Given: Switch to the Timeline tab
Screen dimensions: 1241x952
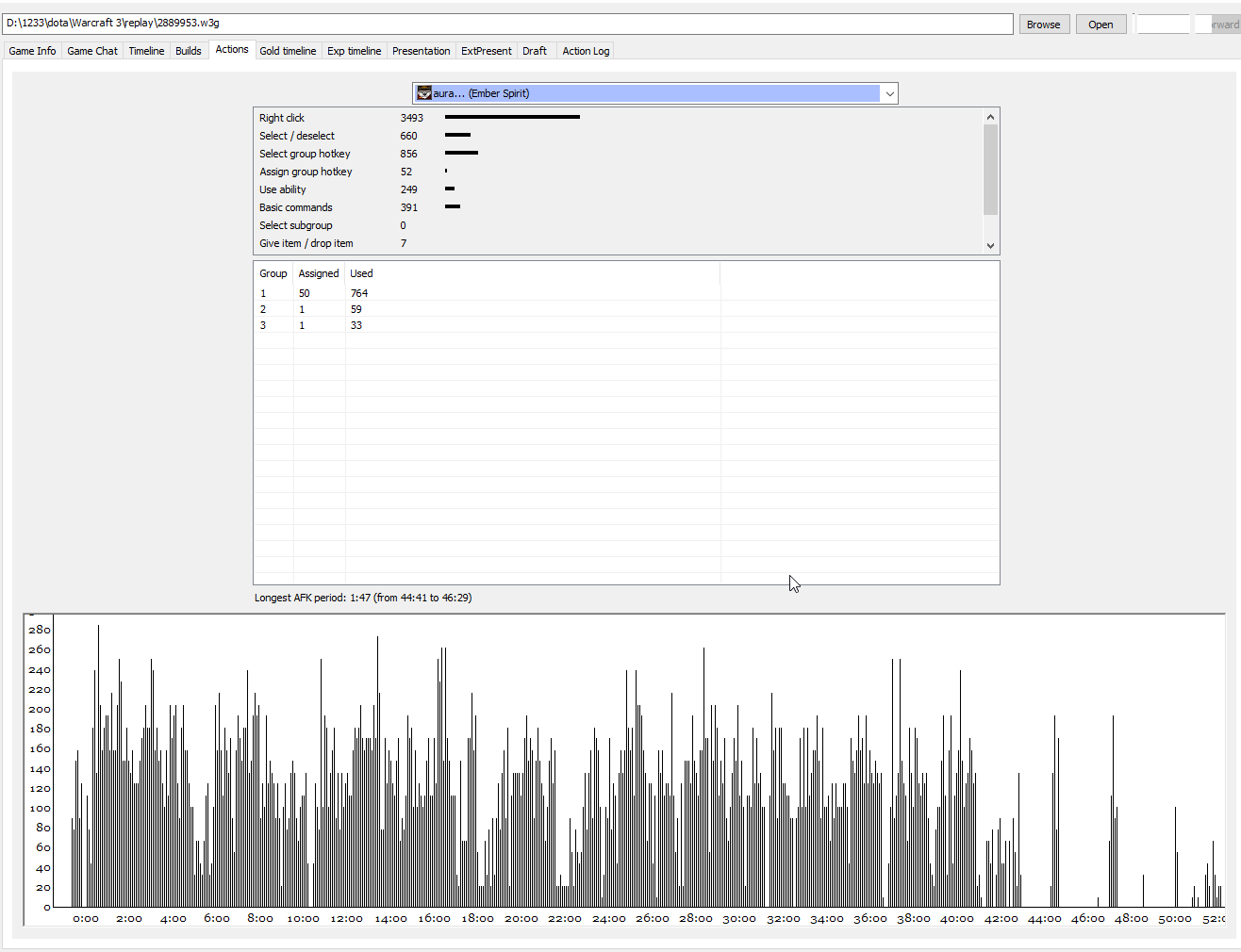Looking at the screenshot, I should (x=146, y=51).
